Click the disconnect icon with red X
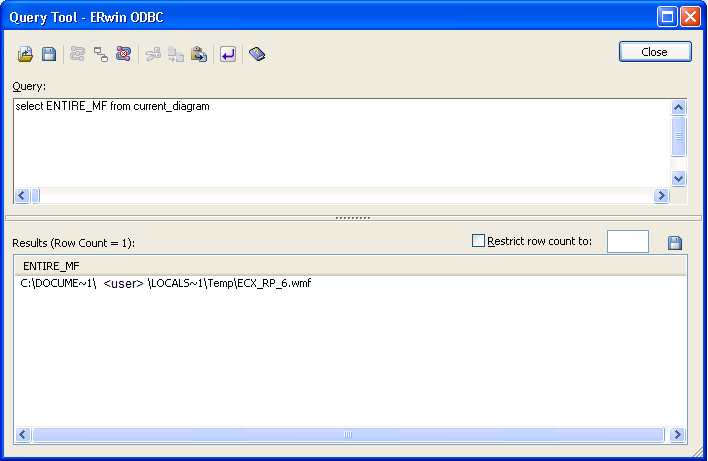Image resolution: width=708 pixels, height=461 pixels. (x=123, y=54)
